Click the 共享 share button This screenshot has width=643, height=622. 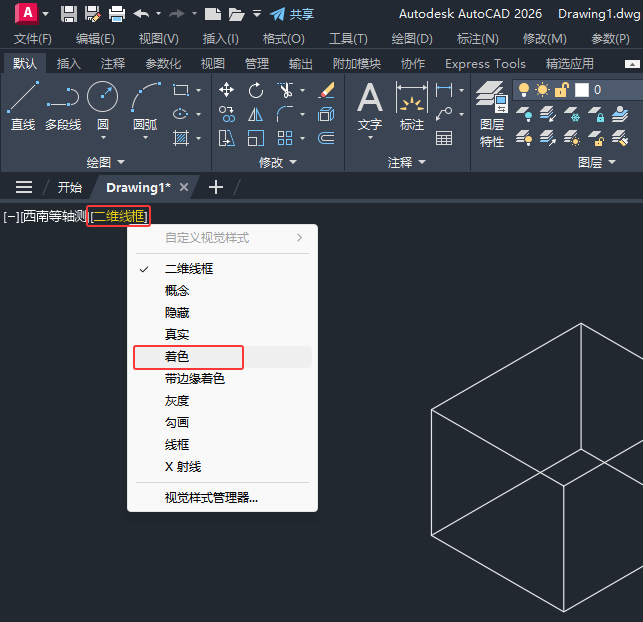pos(292,14)
